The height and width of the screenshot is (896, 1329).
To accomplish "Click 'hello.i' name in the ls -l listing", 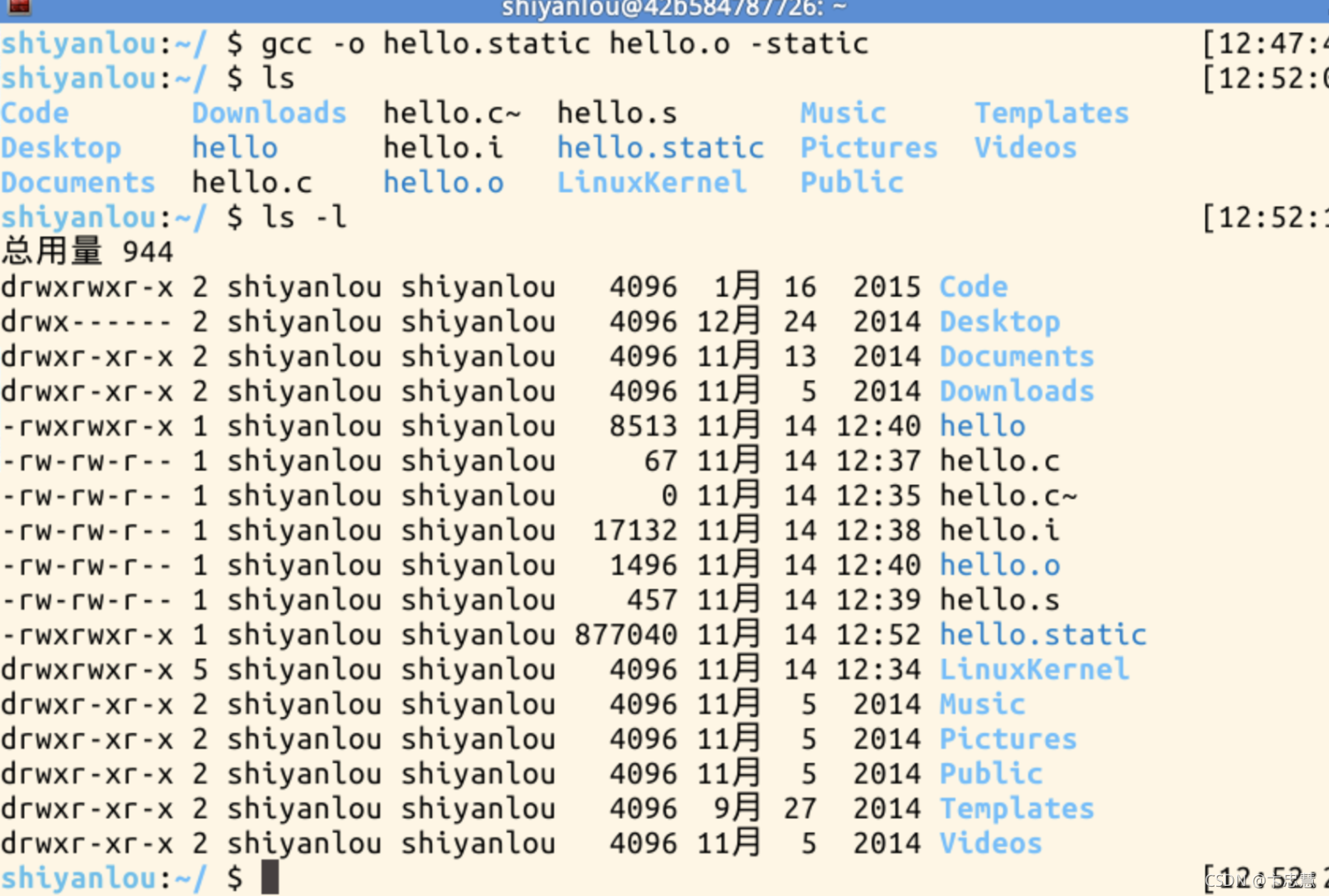I will 1000,530.
